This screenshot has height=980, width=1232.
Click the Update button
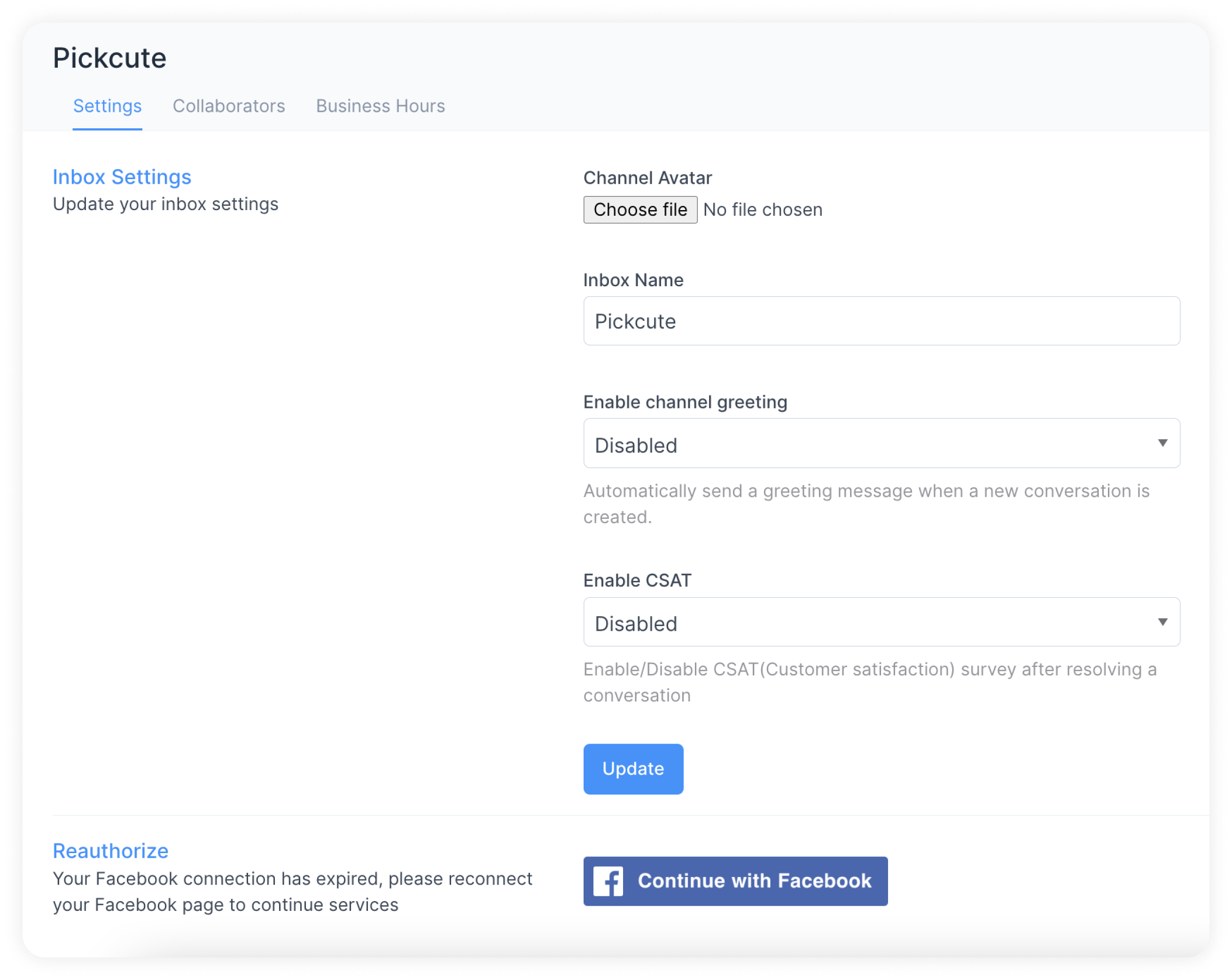(x=634, y=768)
